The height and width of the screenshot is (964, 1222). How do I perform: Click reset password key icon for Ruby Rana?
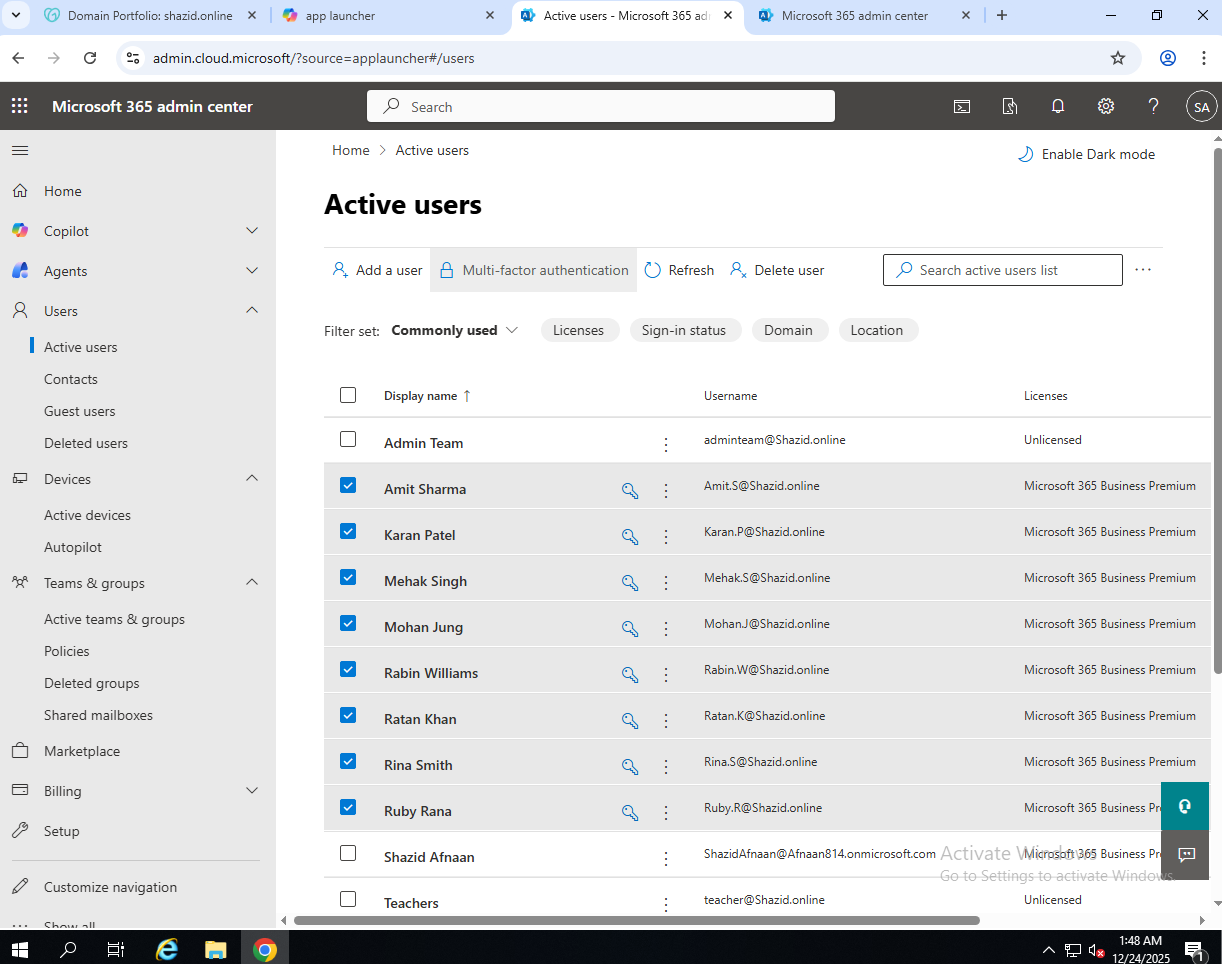tap(630, 812)
